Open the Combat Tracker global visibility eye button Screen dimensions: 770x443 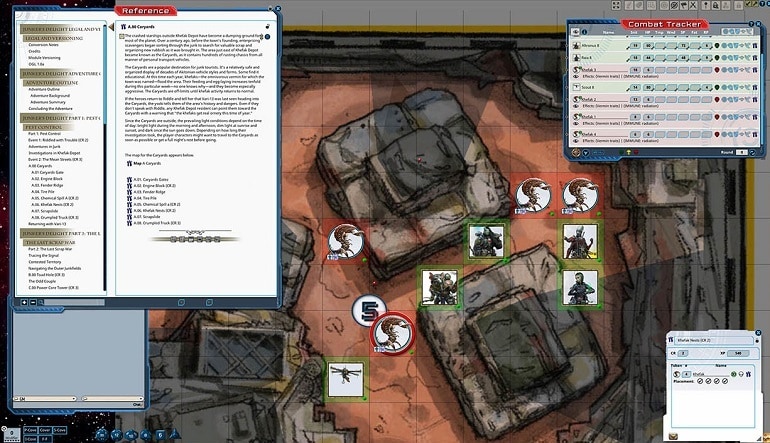pyautogui.click(x=576, y=32)
